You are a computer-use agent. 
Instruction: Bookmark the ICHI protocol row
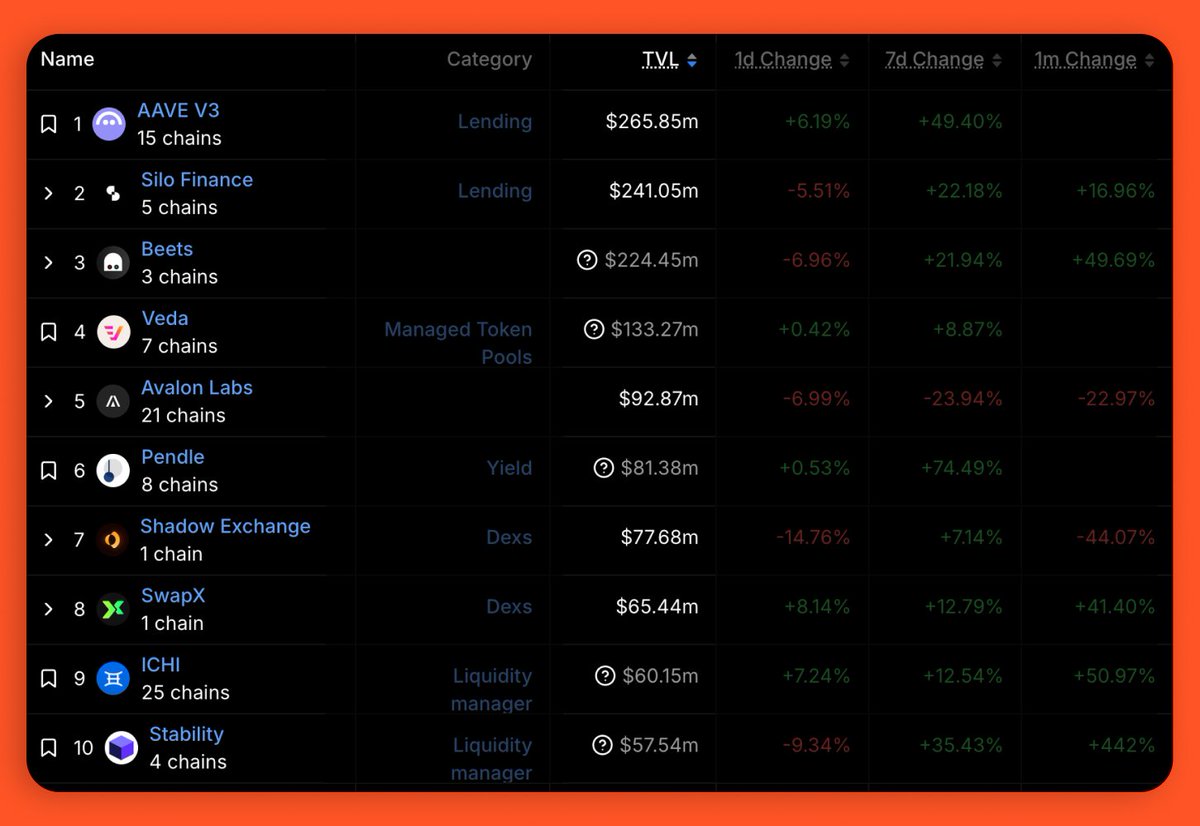[x=48, y=679]
